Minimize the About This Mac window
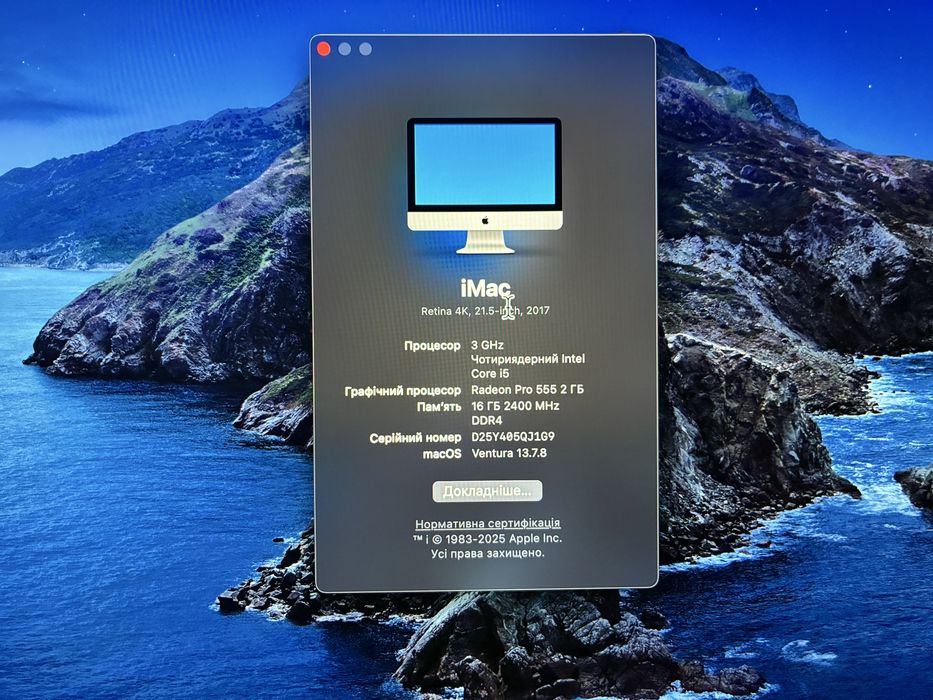Image resolution: width=933 pixels, height=700 pixels. 345,49
